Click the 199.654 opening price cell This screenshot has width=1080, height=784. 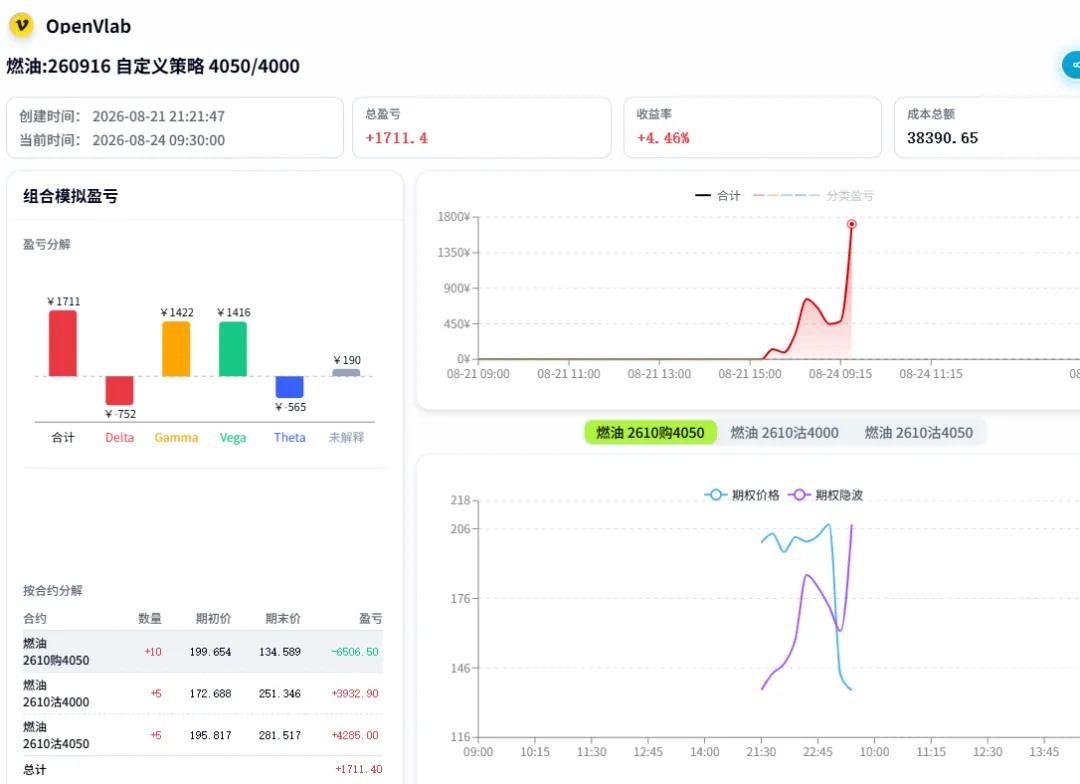pos(210,652)
